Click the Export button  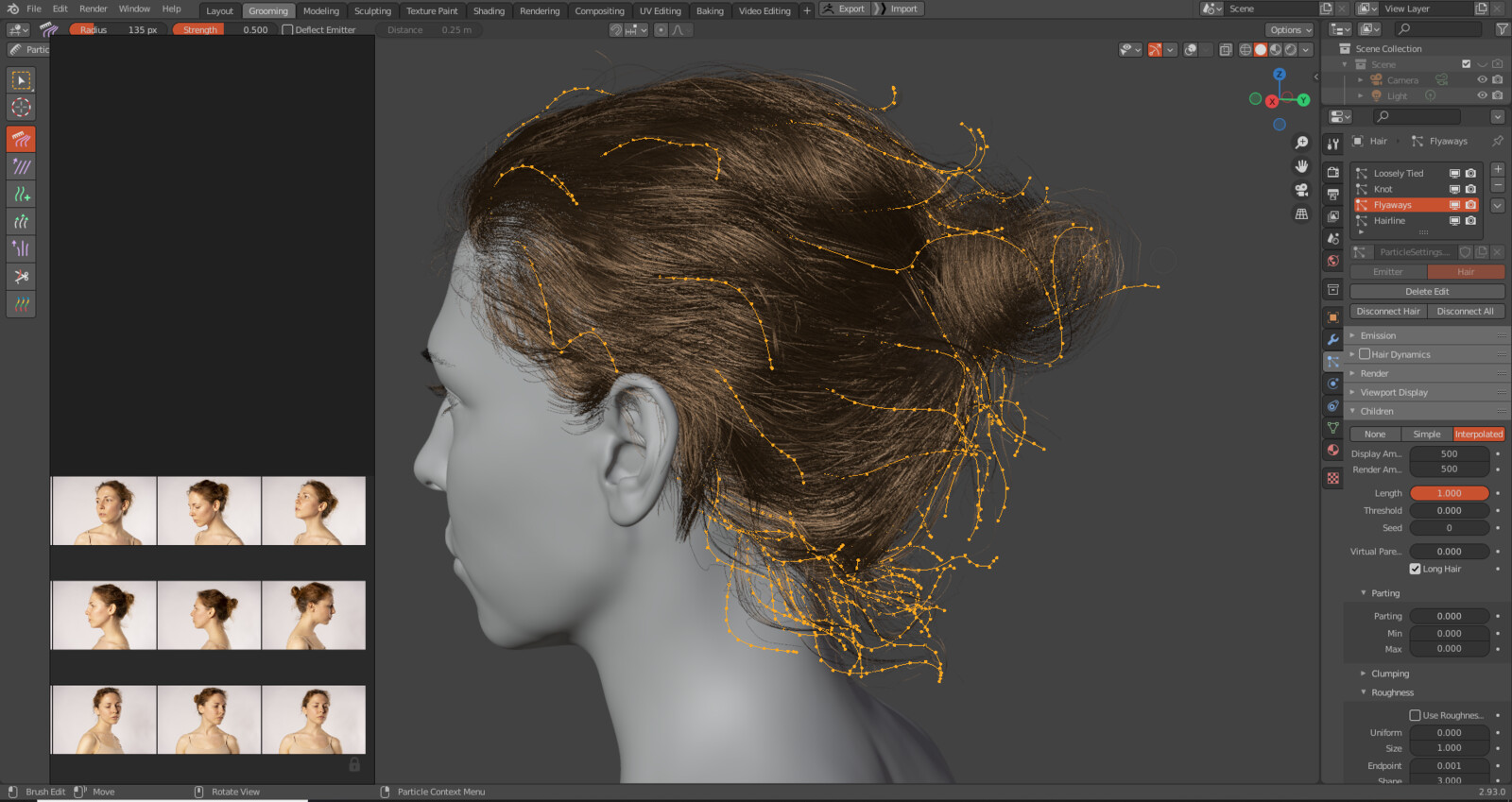click(844, 9)
